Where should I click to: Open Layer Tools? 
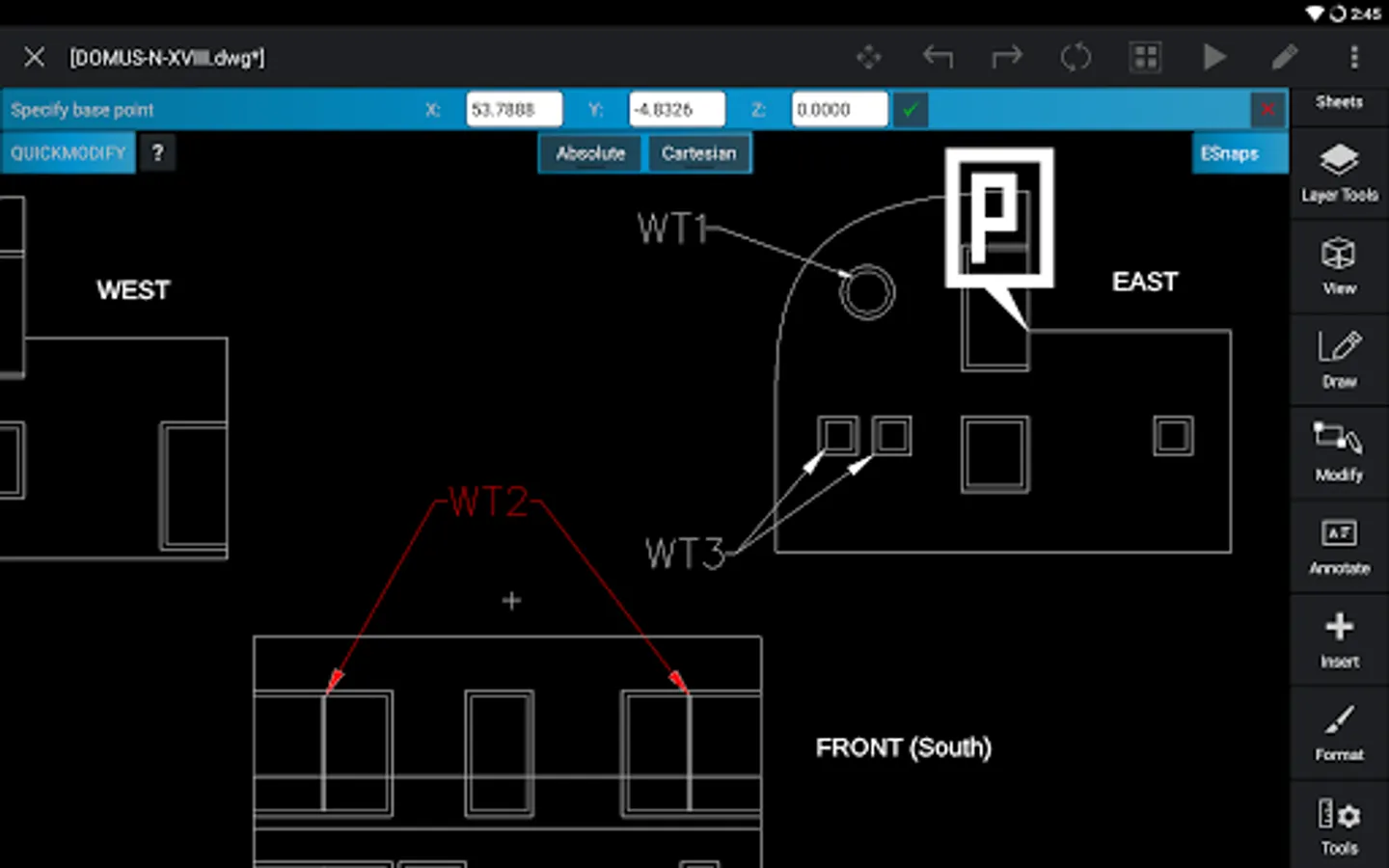click(x=1339, y=173)
